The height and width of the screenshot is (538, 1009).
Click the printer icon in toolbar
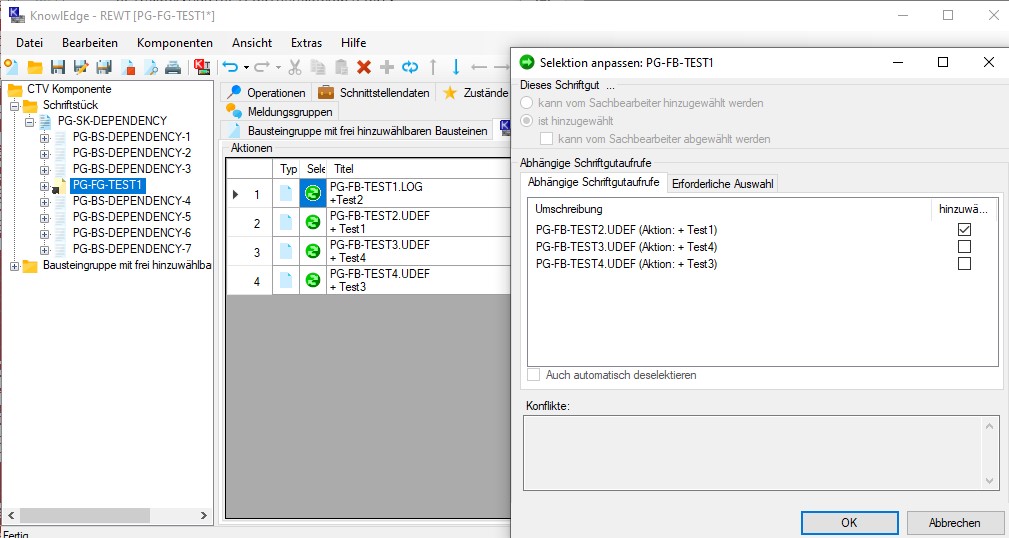click(173, 67)
